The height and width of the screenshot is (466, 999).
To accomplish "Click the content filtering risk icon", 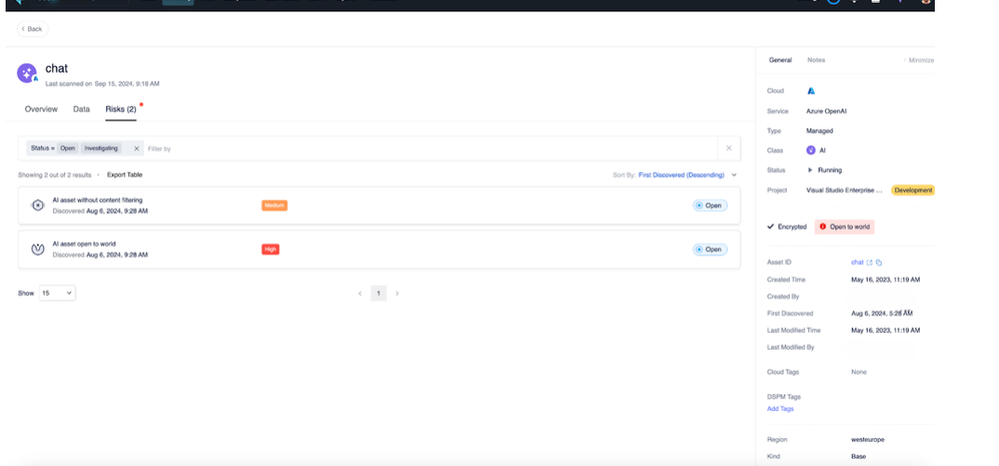I will point(38,205).
